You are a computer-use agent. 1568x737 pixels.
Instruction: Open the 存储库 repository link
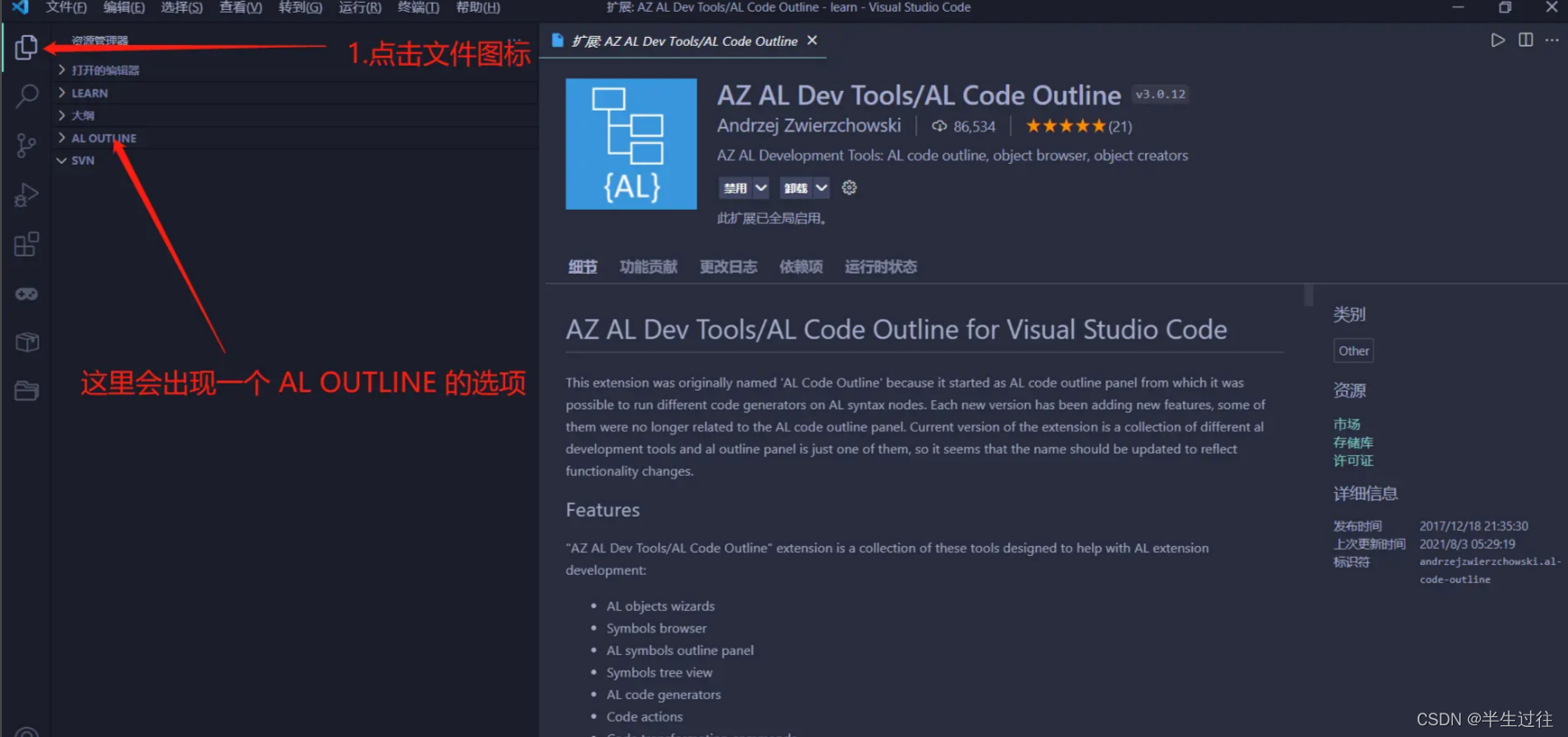click(x=1353, y=442)
